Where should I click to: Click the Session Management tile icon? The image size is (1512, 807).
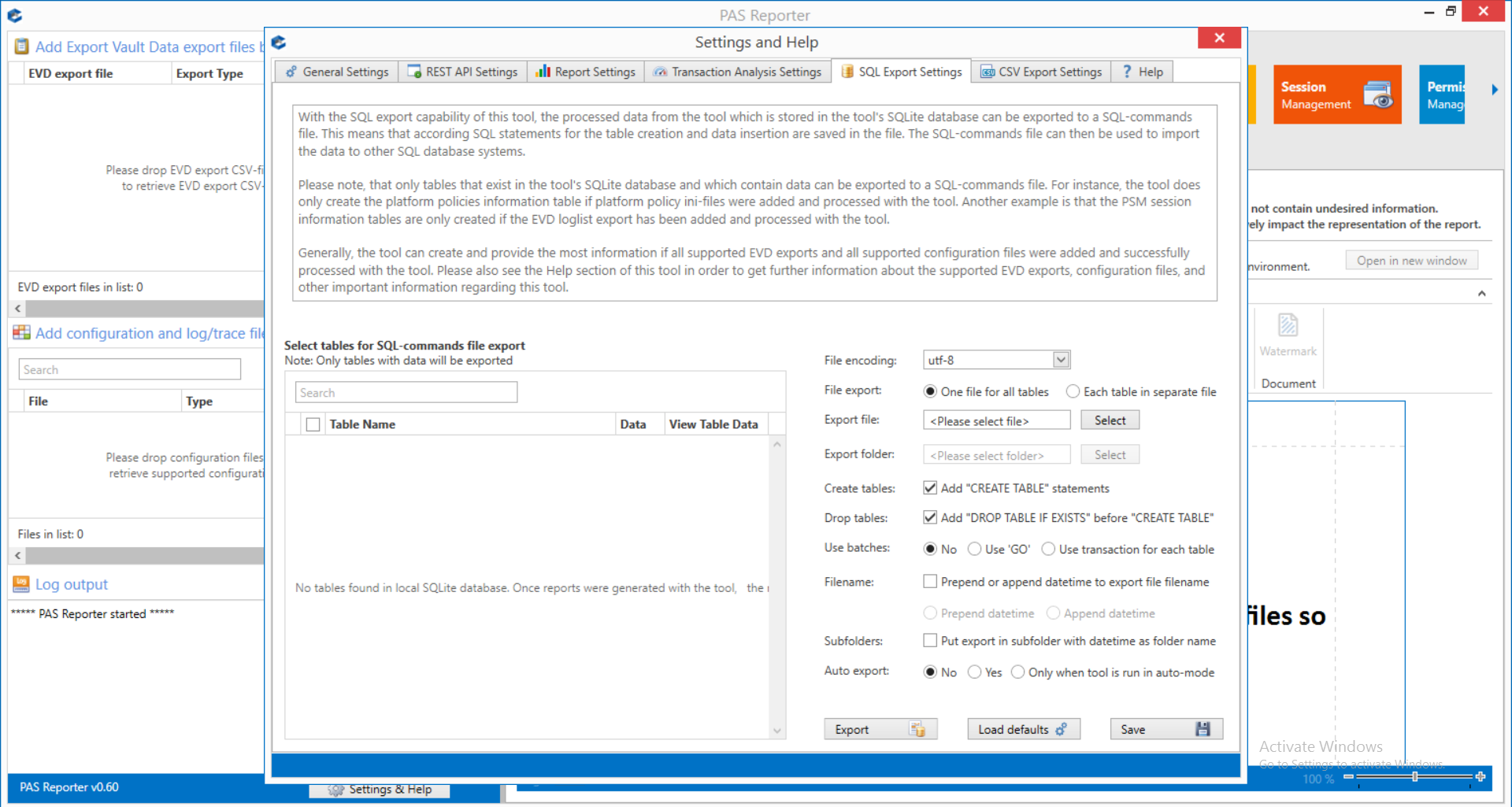click(x=1378, y=94)
